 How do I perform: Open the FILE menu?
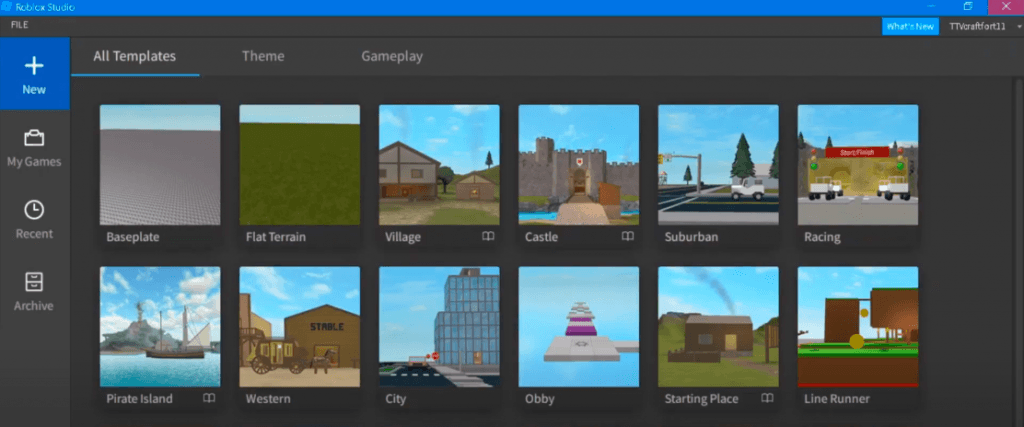20,25
